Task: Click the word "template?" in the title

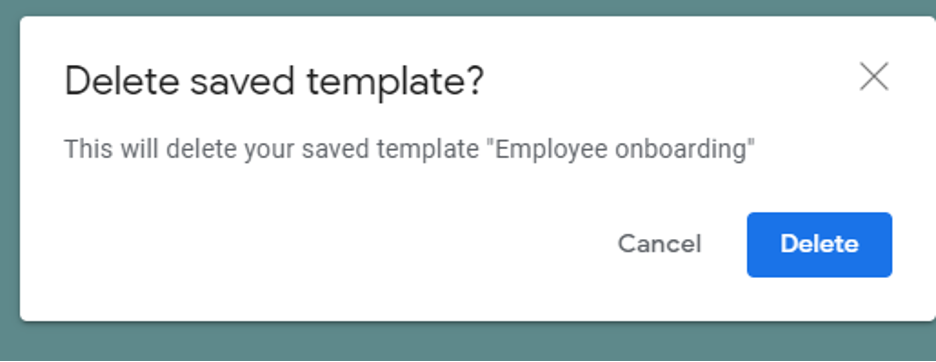Action: click(x=395, y=82)
